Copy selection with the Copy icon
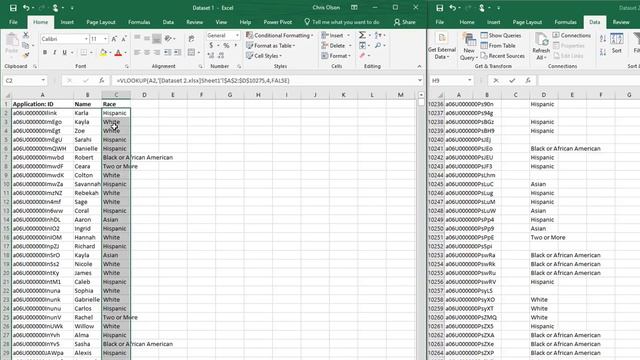 (26, 45)
